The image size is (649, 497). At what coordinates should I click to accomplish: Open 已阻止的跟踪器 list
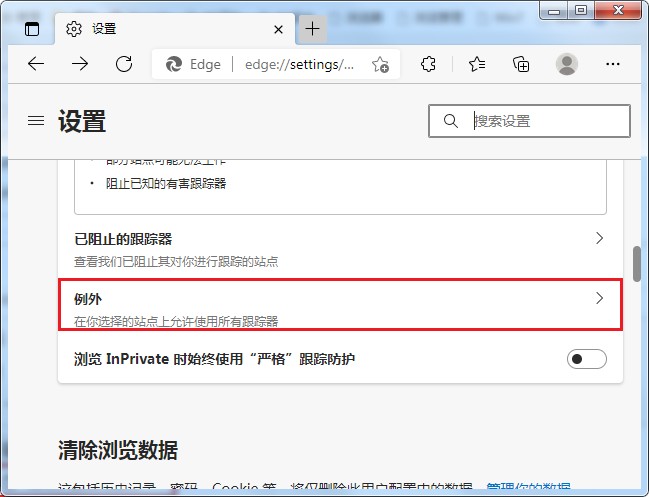[x=340, y=249]
